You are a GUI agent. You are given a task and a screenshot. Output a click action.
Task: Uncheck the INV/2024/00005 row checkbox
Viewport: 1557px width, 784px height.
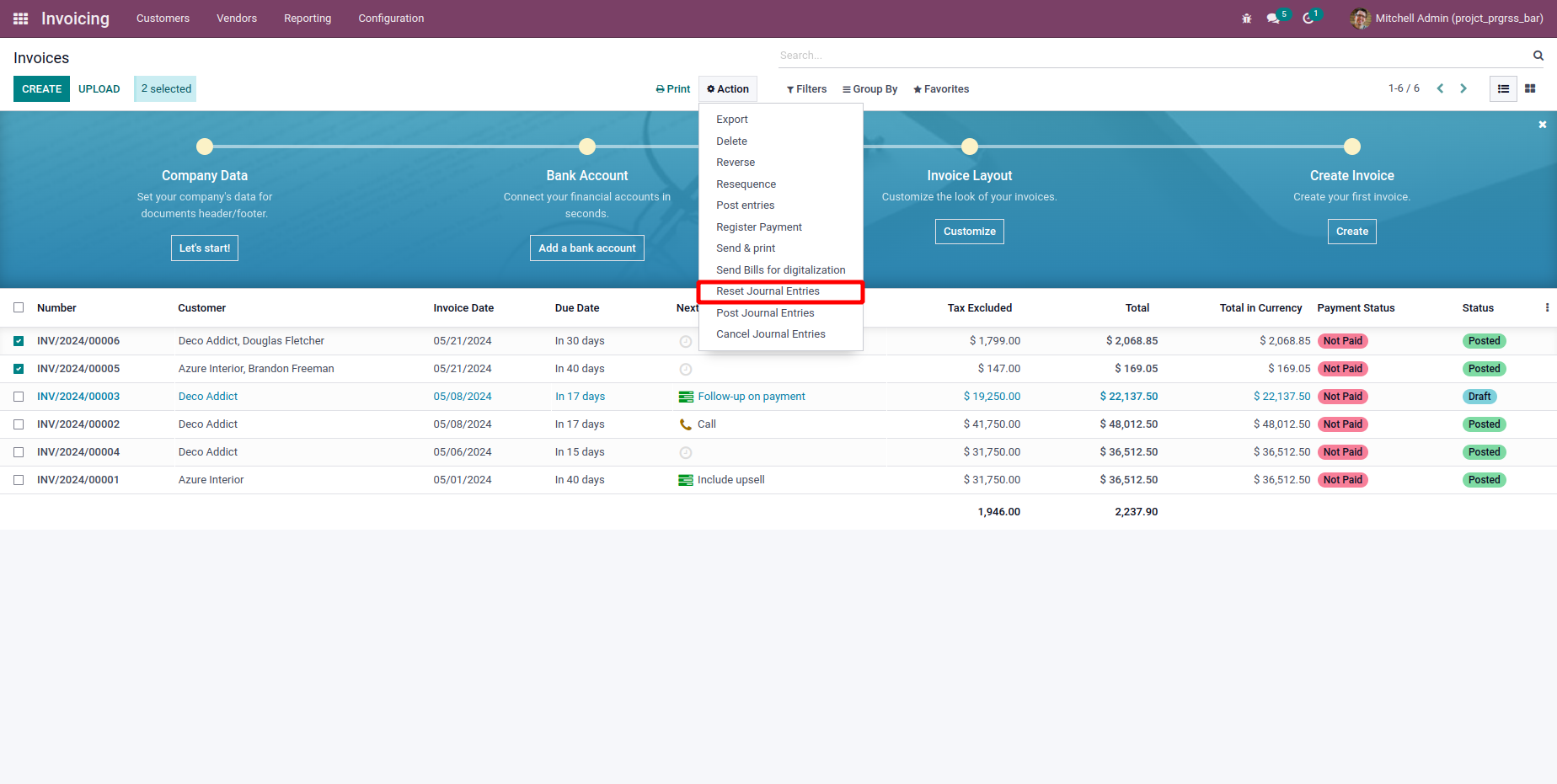pos(19,369)
